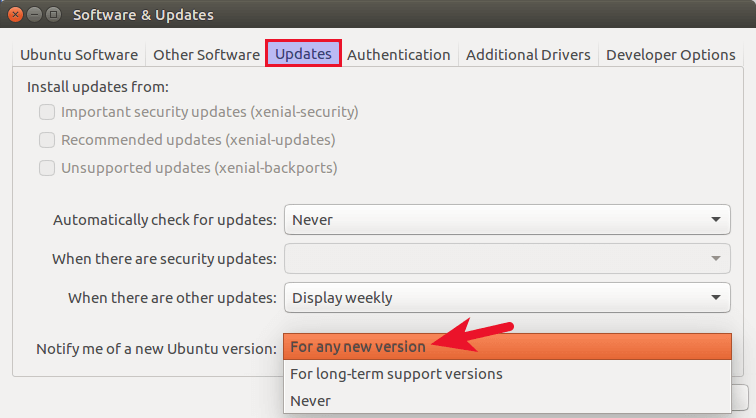Screen dimensions: 756x418
Task: Click the Software & Updates title bar
Action: 400,15
